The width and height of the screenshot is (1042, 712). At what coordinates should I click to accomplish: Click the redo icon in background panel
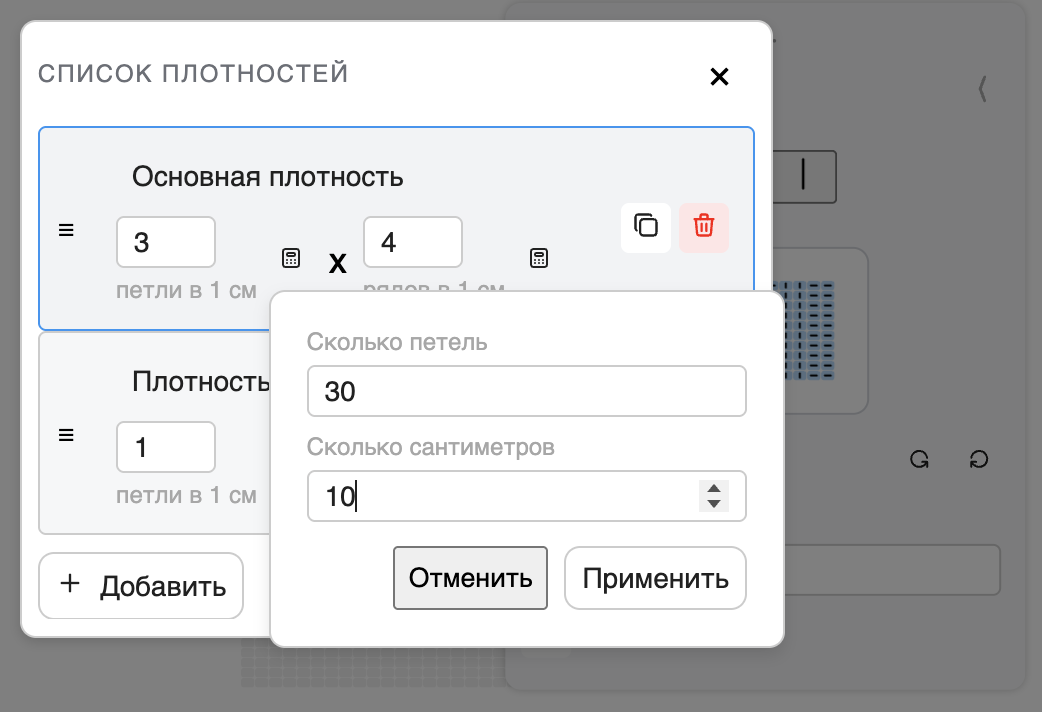click(x=979, y=459)
